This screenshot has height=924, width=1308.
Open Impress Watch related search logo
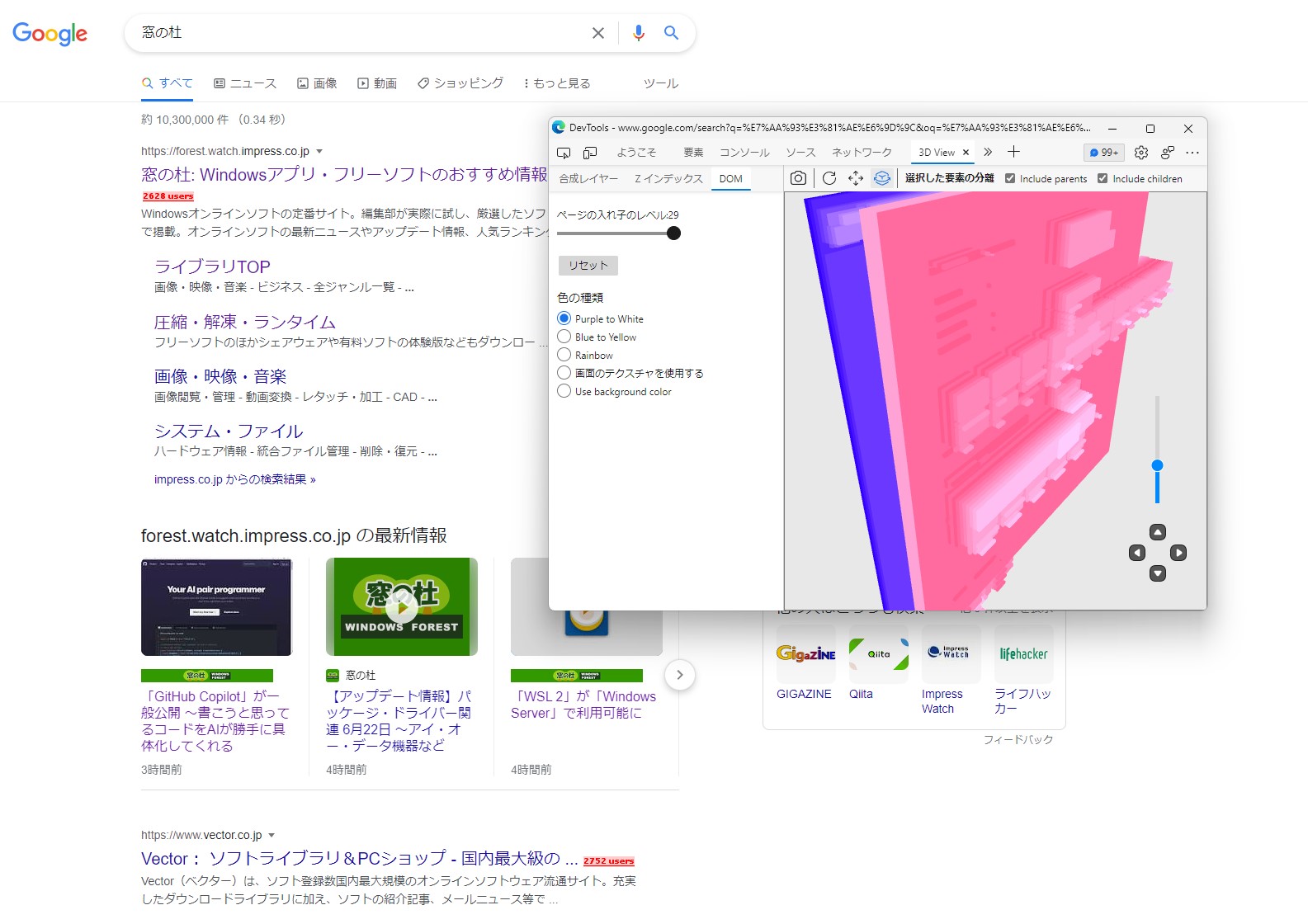click(951, 653)
